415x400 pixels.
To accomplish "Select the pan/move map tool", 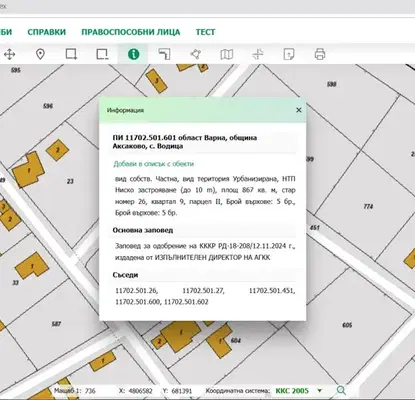I will 9,54.
